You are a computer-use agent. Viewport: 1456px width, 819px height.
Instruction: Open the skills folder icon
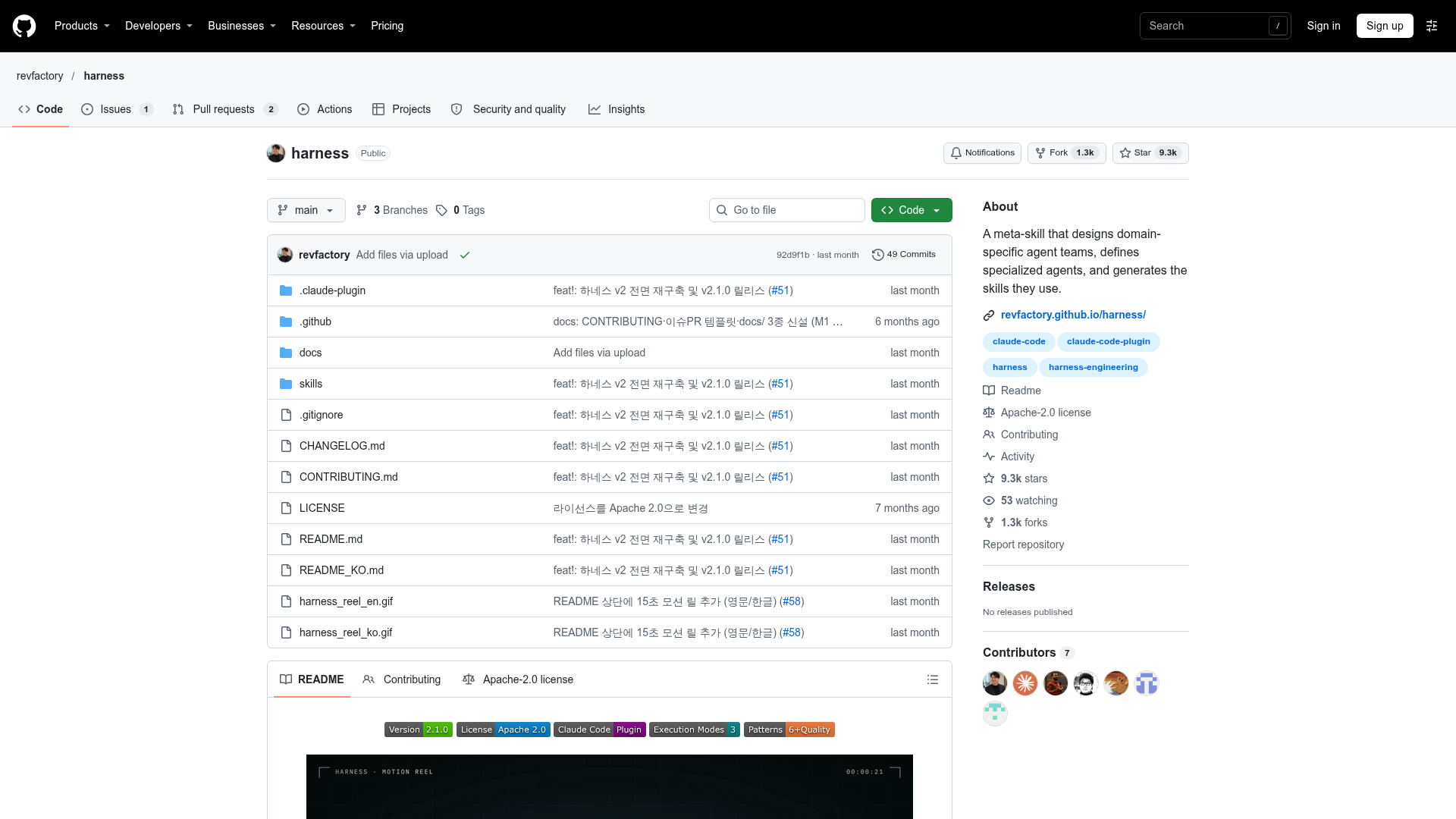pyautogui.click(x=286, y=384)
